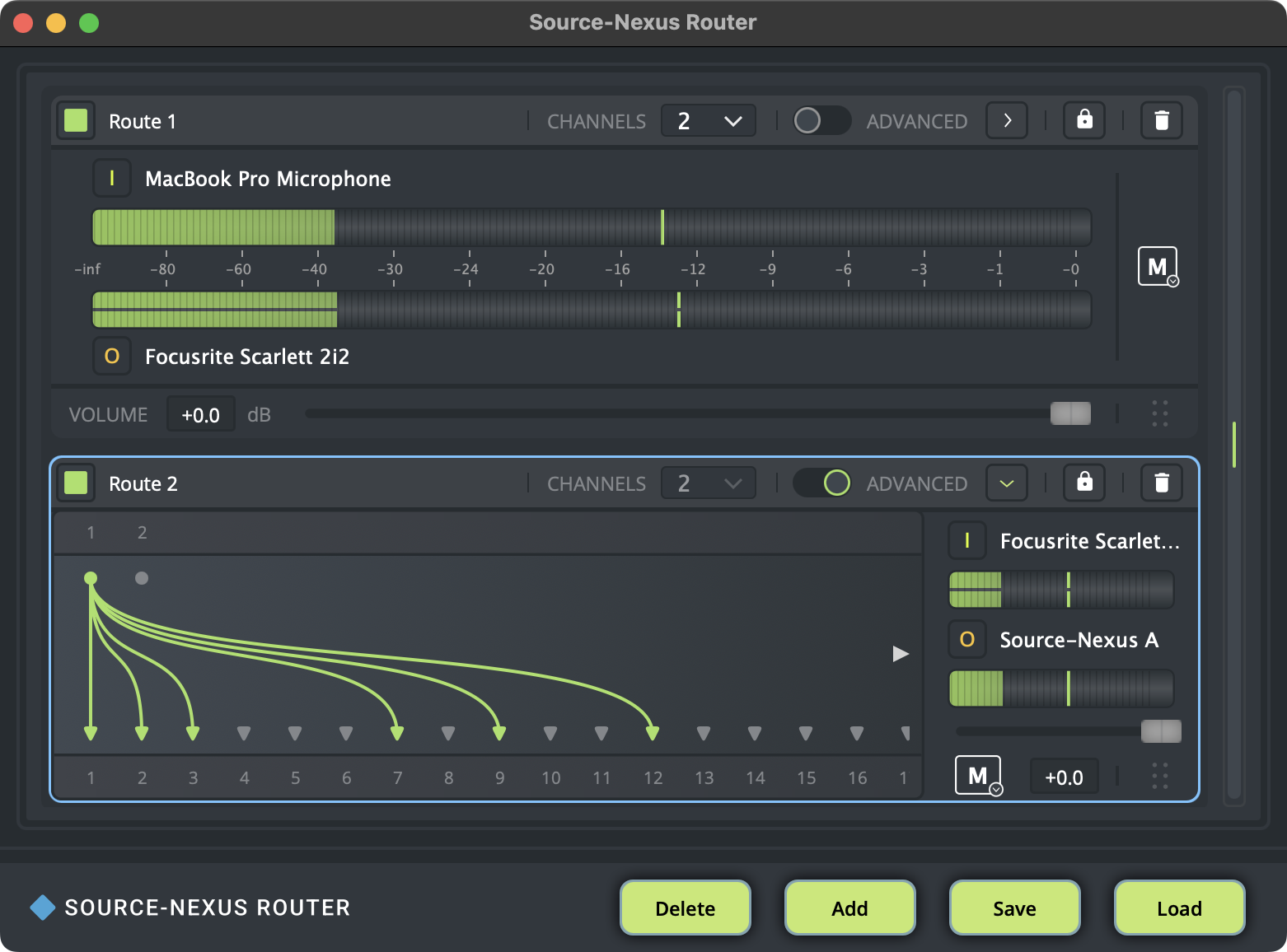The height and width of the screenshot is (952, 1287).
Task: Lock Route 1 with the padlock icon
Action: (1084, 120)
